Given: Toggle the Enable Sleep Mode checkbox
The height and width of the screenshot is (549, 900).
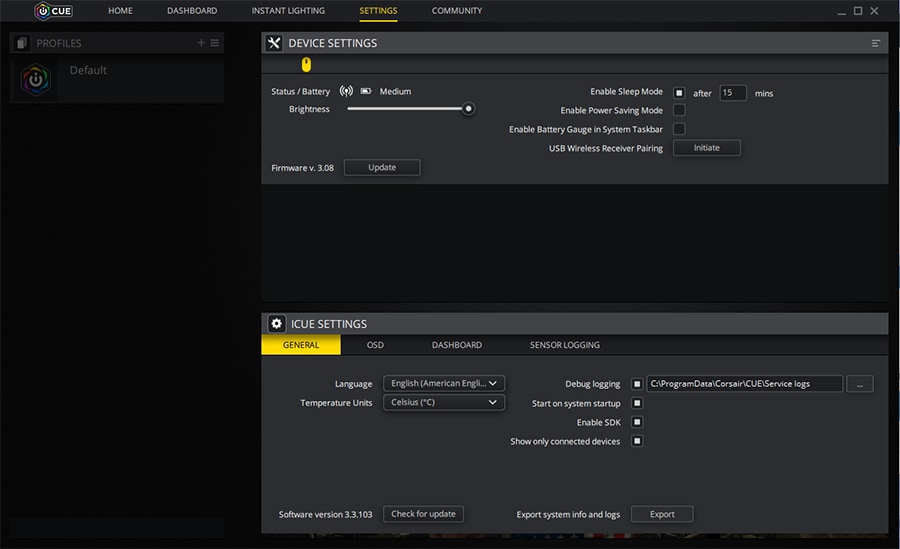Looking at the screenshot, I should click(x=679, y=92).
